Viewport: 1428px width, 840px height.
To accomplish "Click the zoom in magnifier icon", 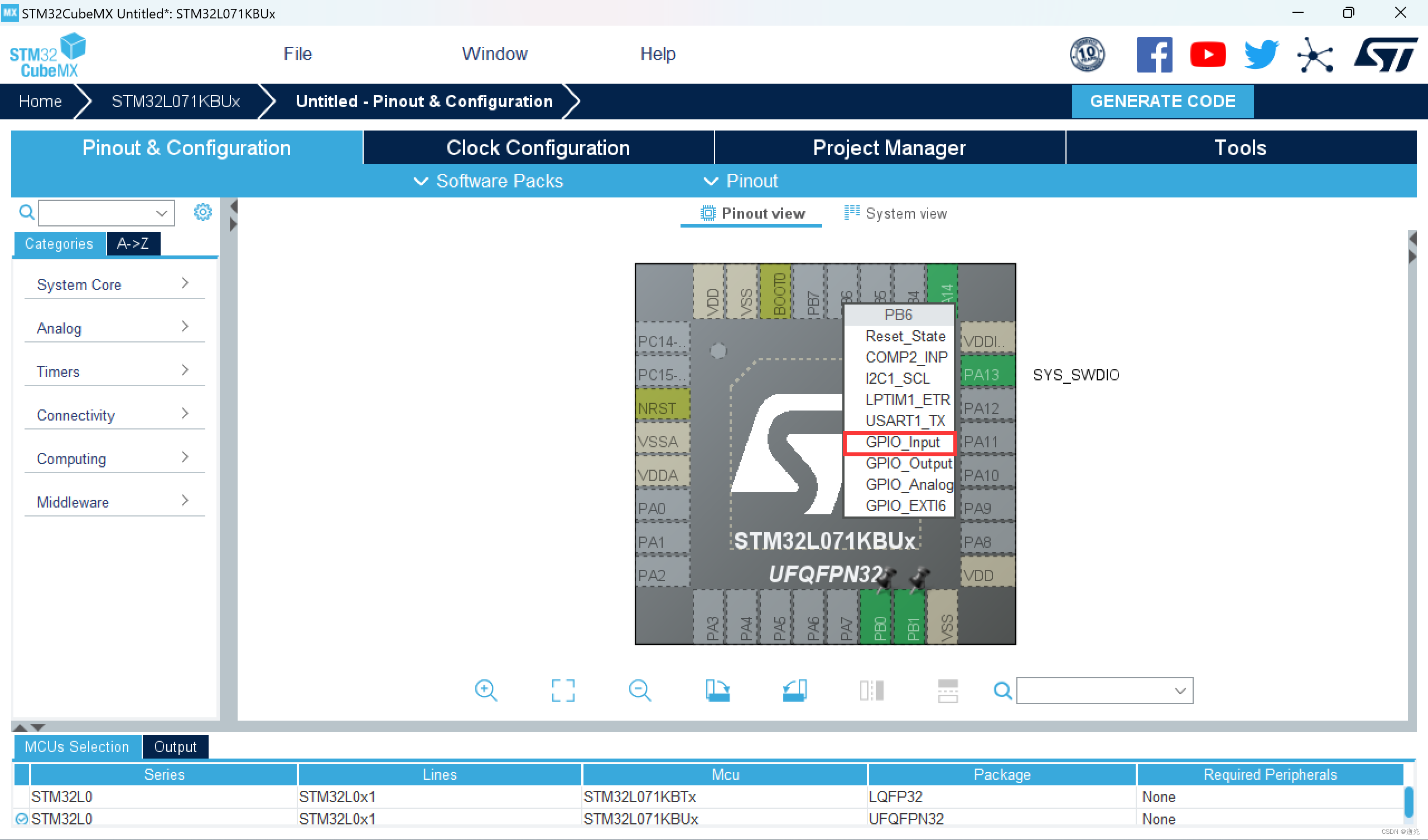I will pyautogui.click(x=486, y=690).
